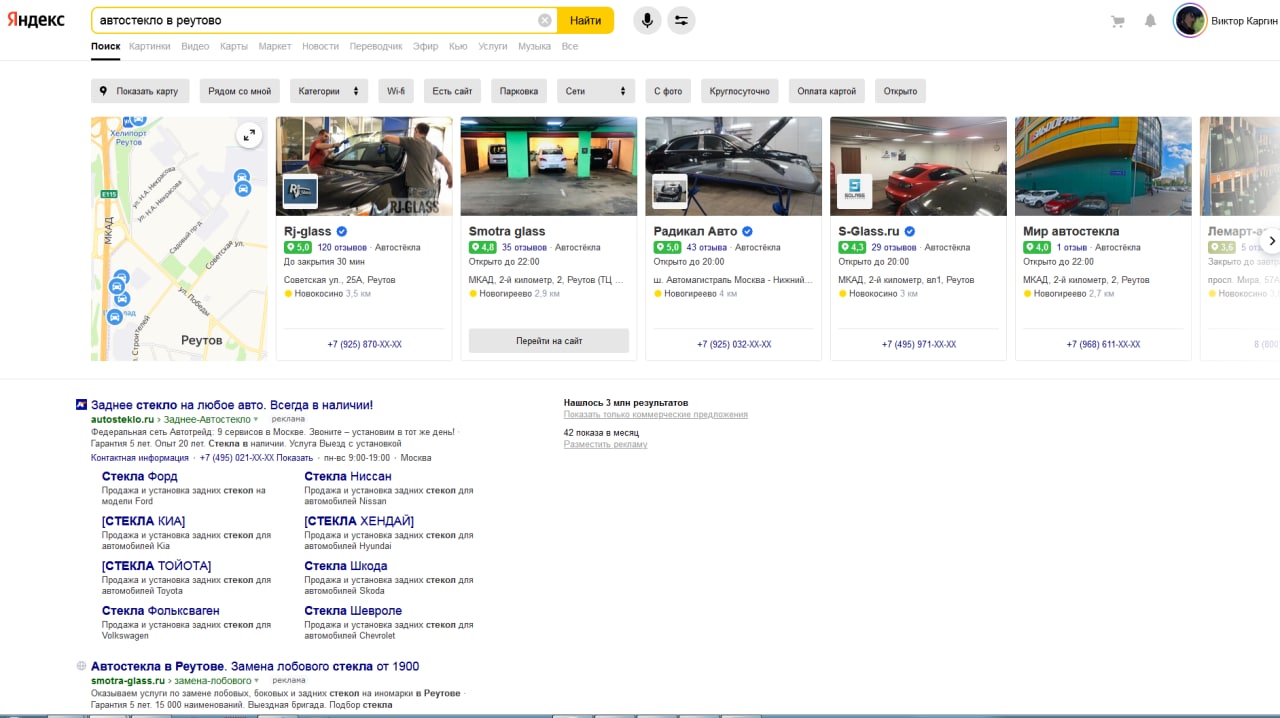The image size is (1280, 718).
Task: Click S-Glass.ru company logo badge
Action: 854,191
